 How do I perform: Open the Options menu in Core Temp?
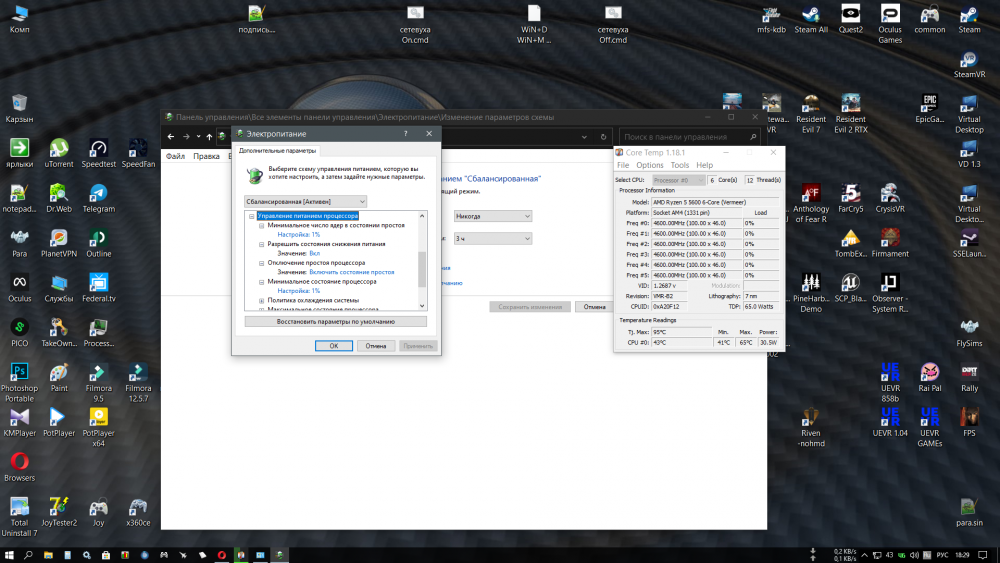[x=650, y=165]
